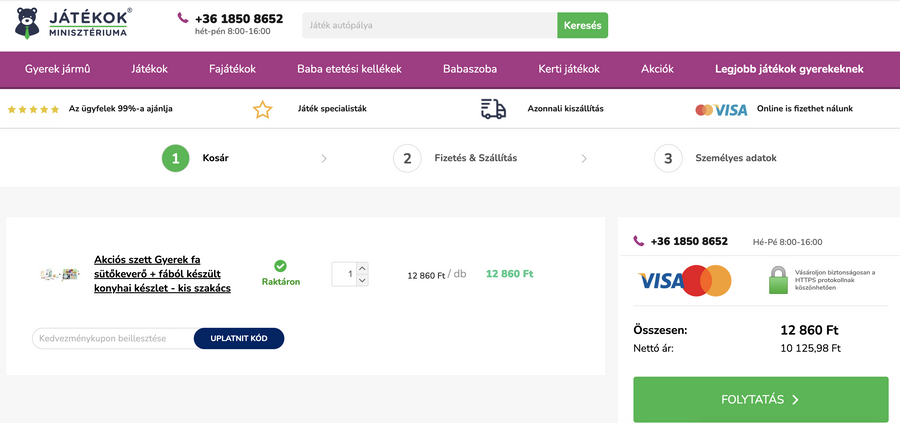The height and width of the screenshot is (423, 900).
Task: Open the Gyerek jármű menu
Action: click(57, 69)
